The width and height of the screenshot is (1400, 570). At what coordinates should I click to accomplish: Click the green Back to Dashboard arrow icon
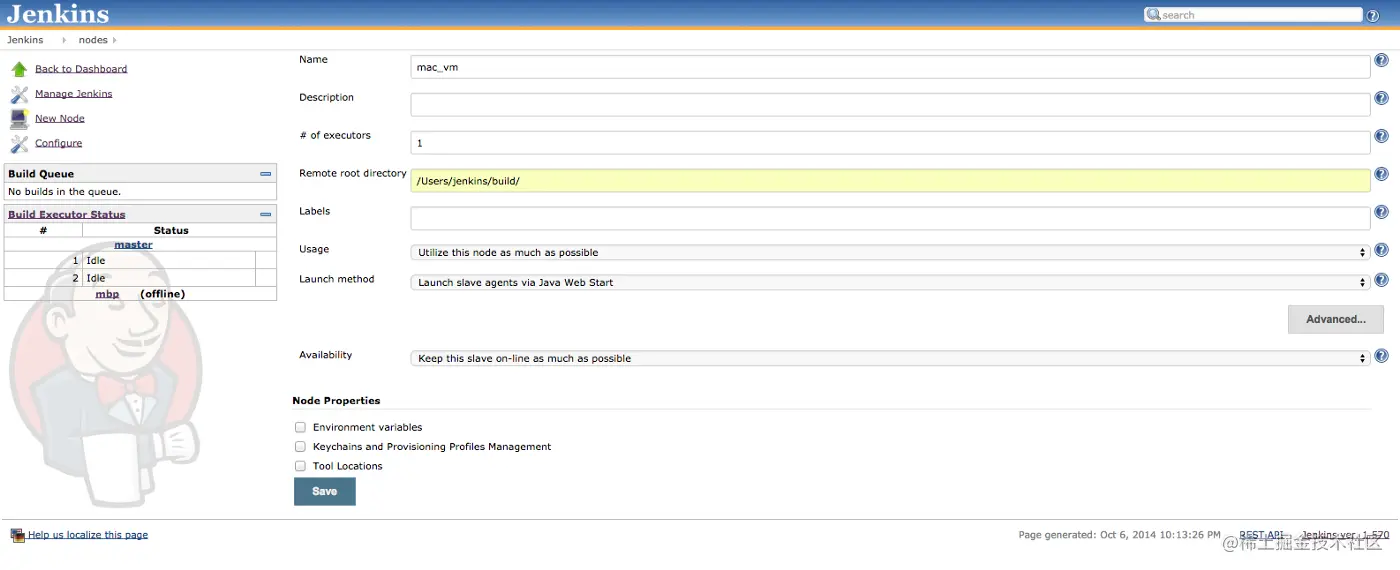point(19,69)
